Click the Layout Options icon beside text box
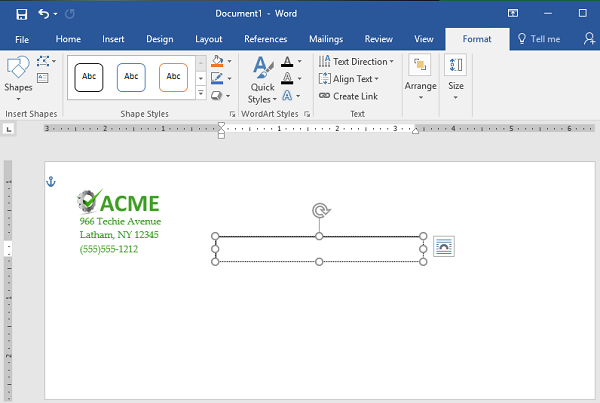This screenshot has height=403, width=600. point(444,246)
